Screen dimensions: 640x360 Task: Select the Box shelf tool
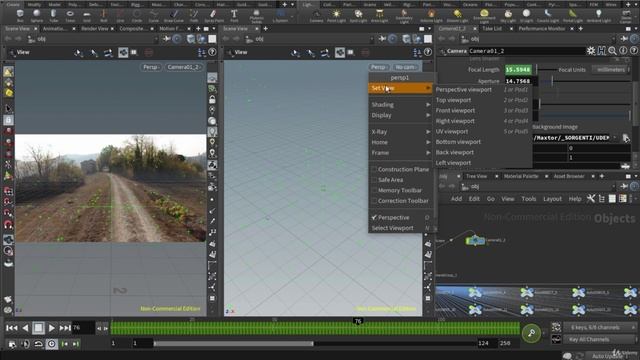pyautogui.click(x=20, y=16)
